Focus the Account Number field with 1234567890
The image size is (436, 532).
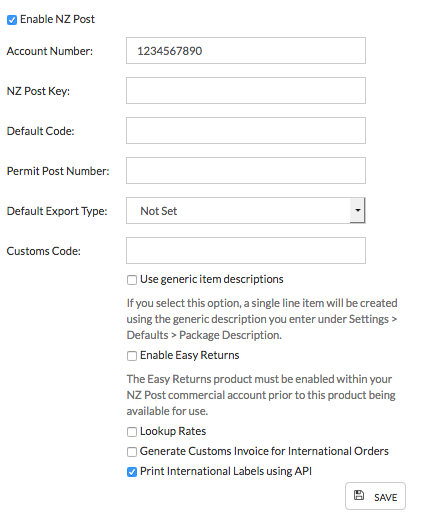coord(246,51)
